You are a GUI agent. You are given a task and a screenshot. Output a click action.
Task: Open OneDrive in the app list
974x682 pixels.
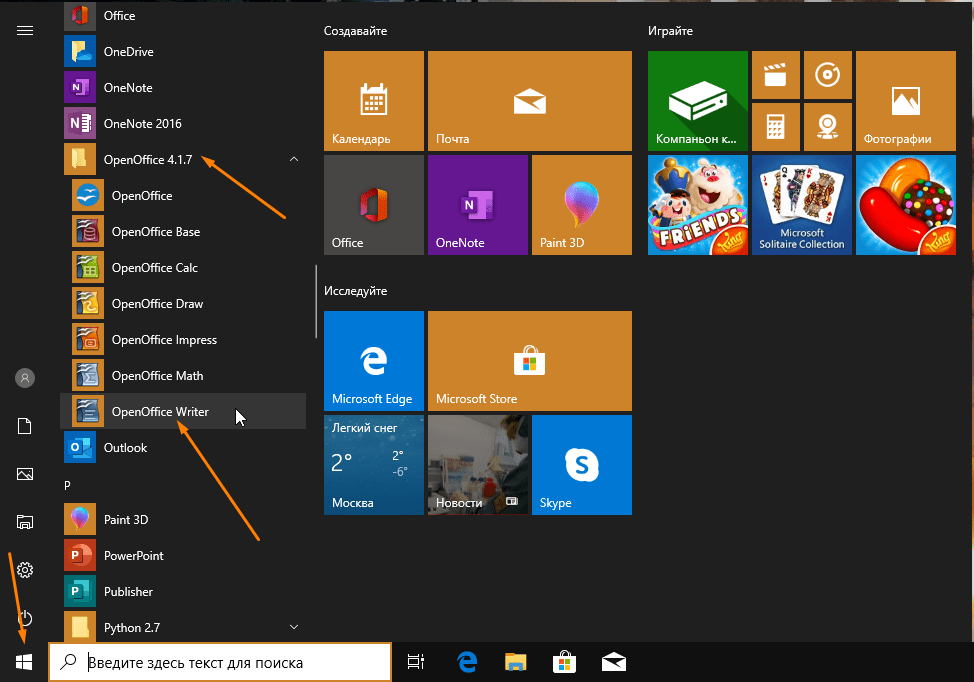(183, 52)
